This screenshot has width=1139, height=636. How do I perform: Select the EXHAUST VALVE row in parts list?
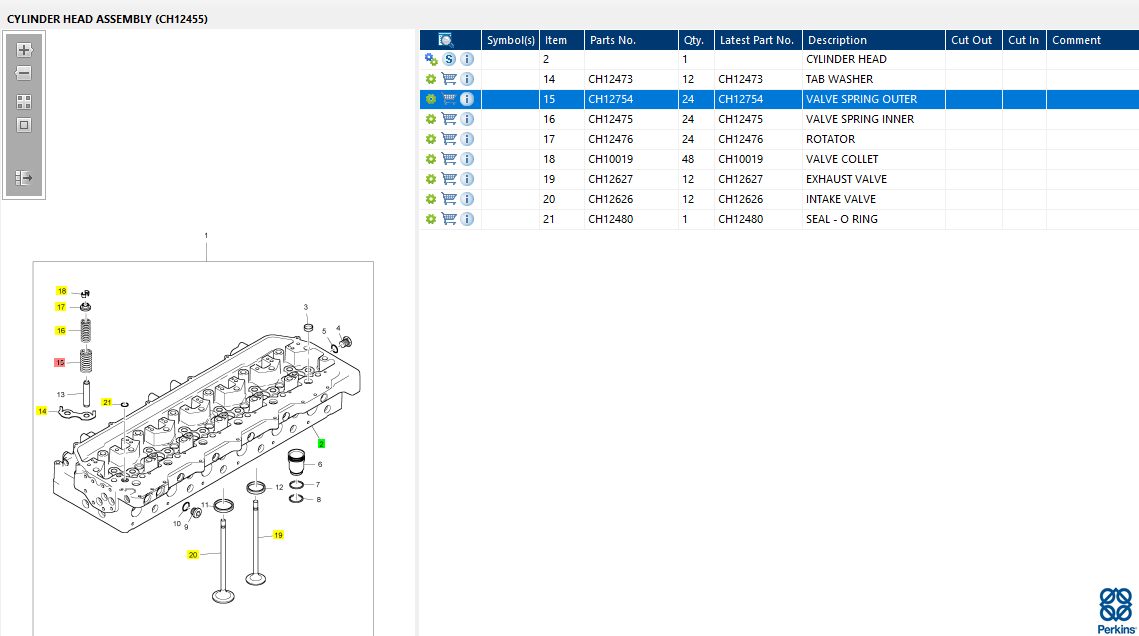click(779, 179)
